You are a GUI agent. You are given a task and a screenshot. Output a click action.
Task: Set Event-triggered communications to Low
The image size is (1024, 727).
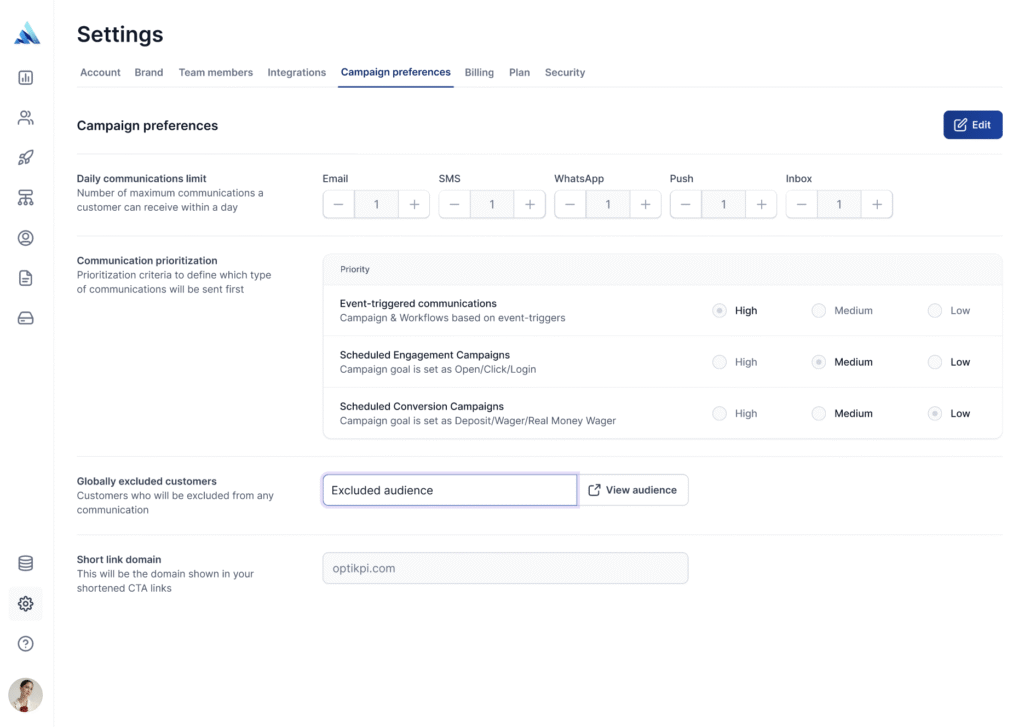click(935, 310)
